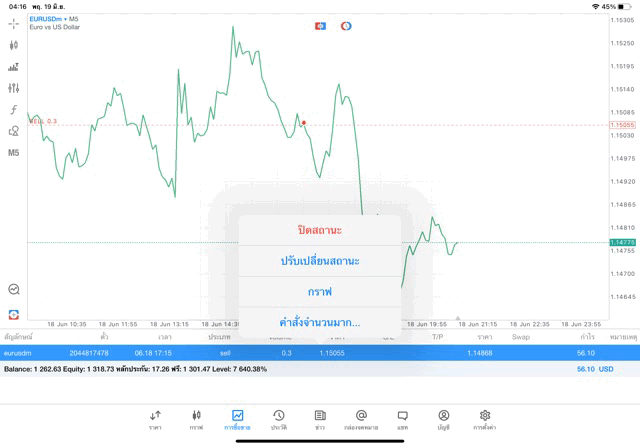Choose คำสั่งจำนวนมาก... bulk operations option

[319, 322]
